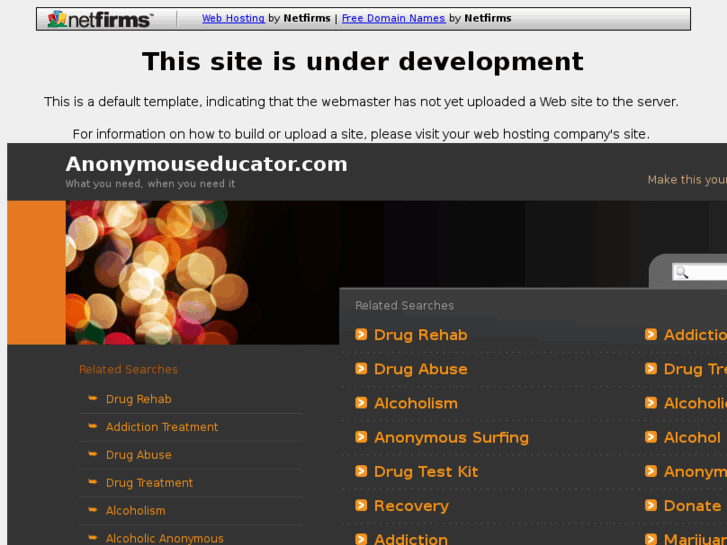Click the 'This site is under development' heading

tap(363, 62)
